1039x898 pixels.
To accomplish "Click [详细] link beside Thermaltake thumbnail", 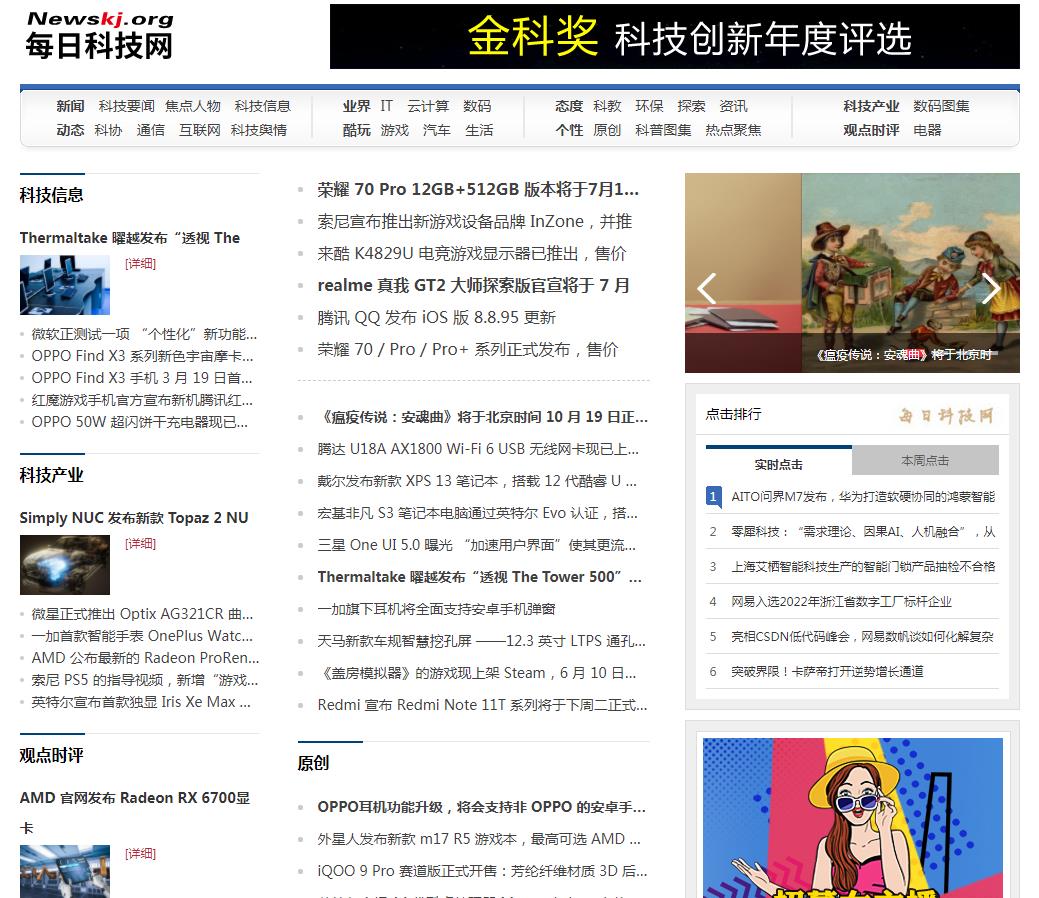I will point(140,264).
